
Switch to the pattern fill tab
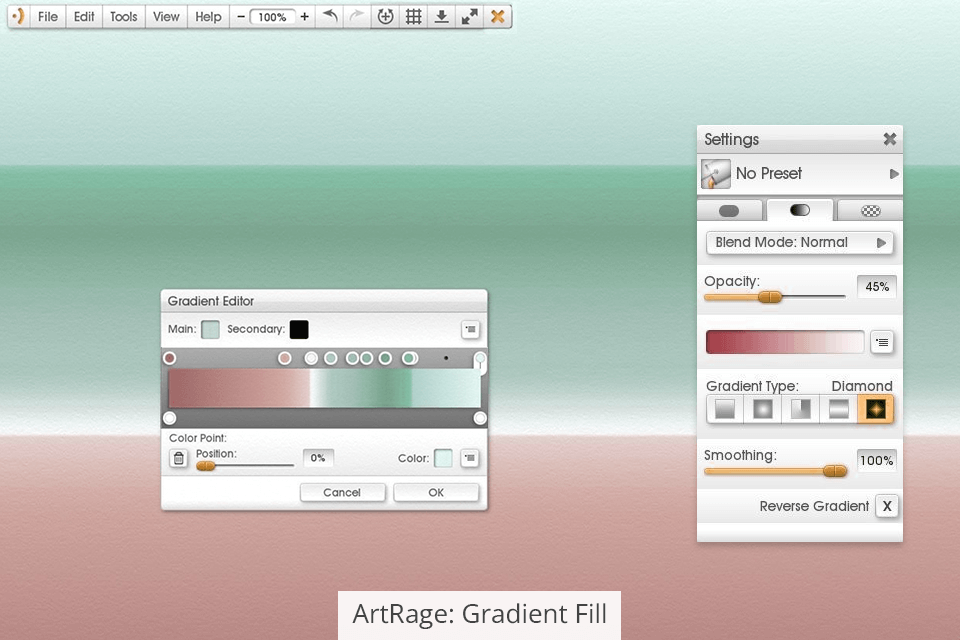click(x=870, y=211)
